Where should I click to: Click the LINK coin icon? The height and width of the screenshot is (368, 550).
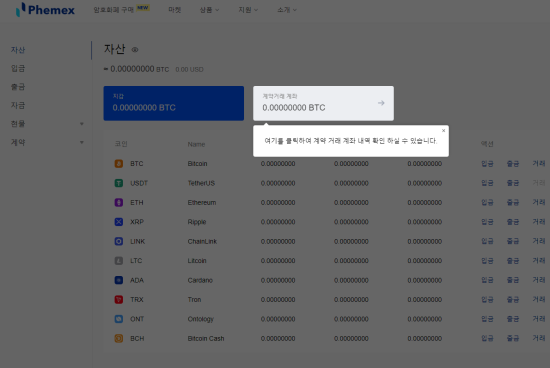119,241
